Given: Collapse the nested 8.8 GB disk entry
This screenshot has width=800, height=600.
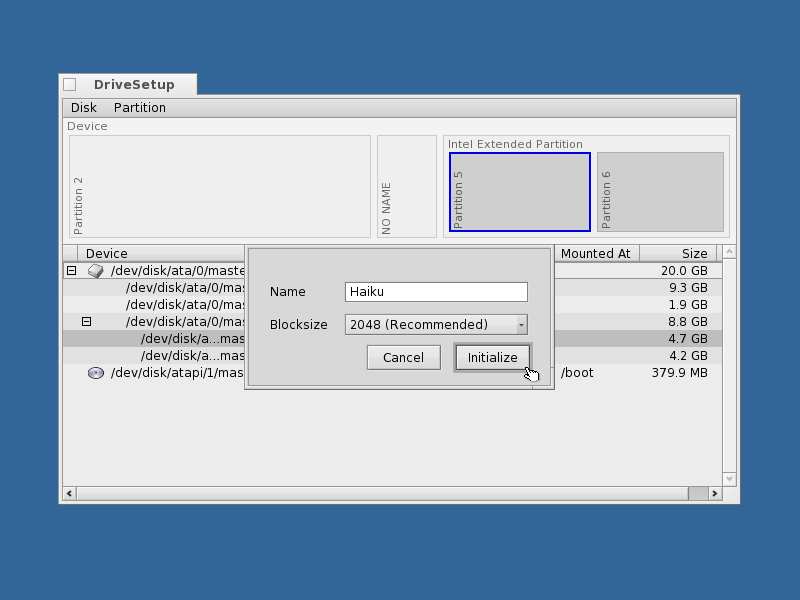Looking at the screenshot, I should pyautogui.click(x=87, y=320).
